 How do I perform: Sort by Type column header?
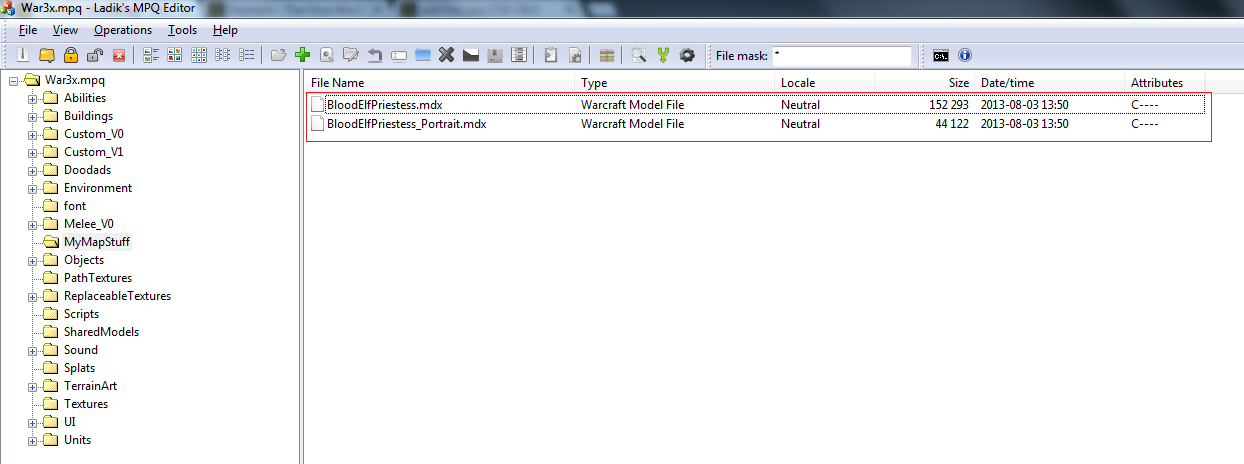676,83
